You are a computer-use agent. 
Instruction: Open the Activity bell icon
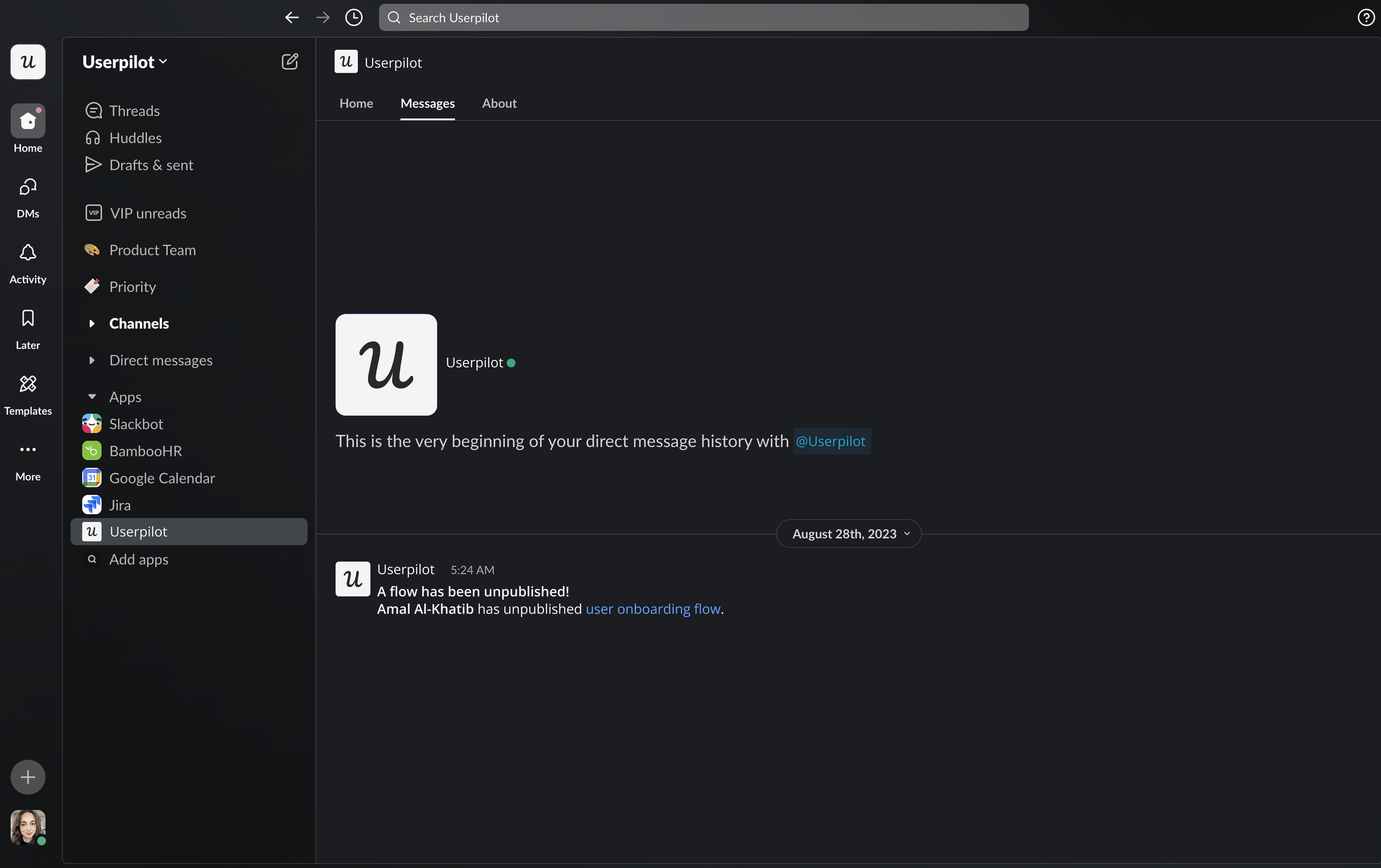(28, 263)
